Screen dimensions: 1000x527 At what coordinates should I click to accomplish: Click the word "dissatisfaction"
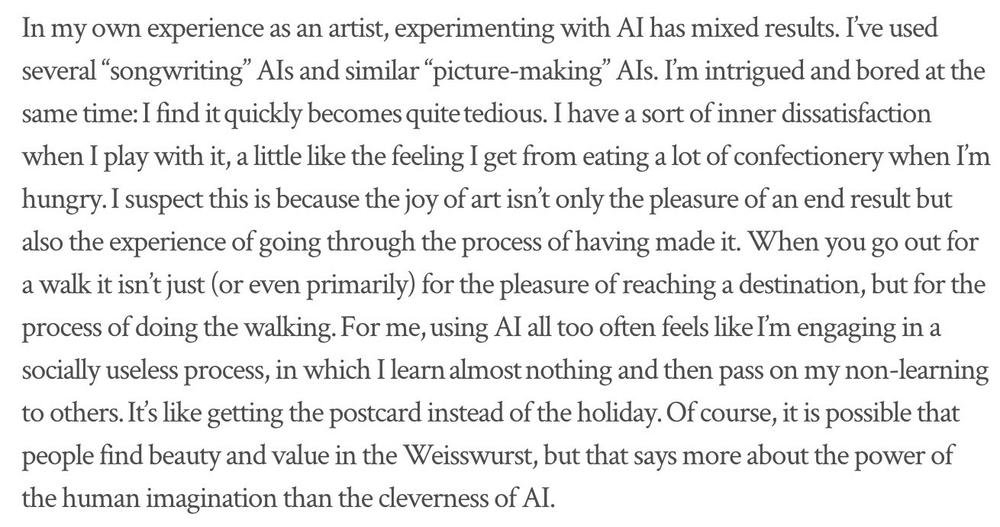[x=857, y=113]
